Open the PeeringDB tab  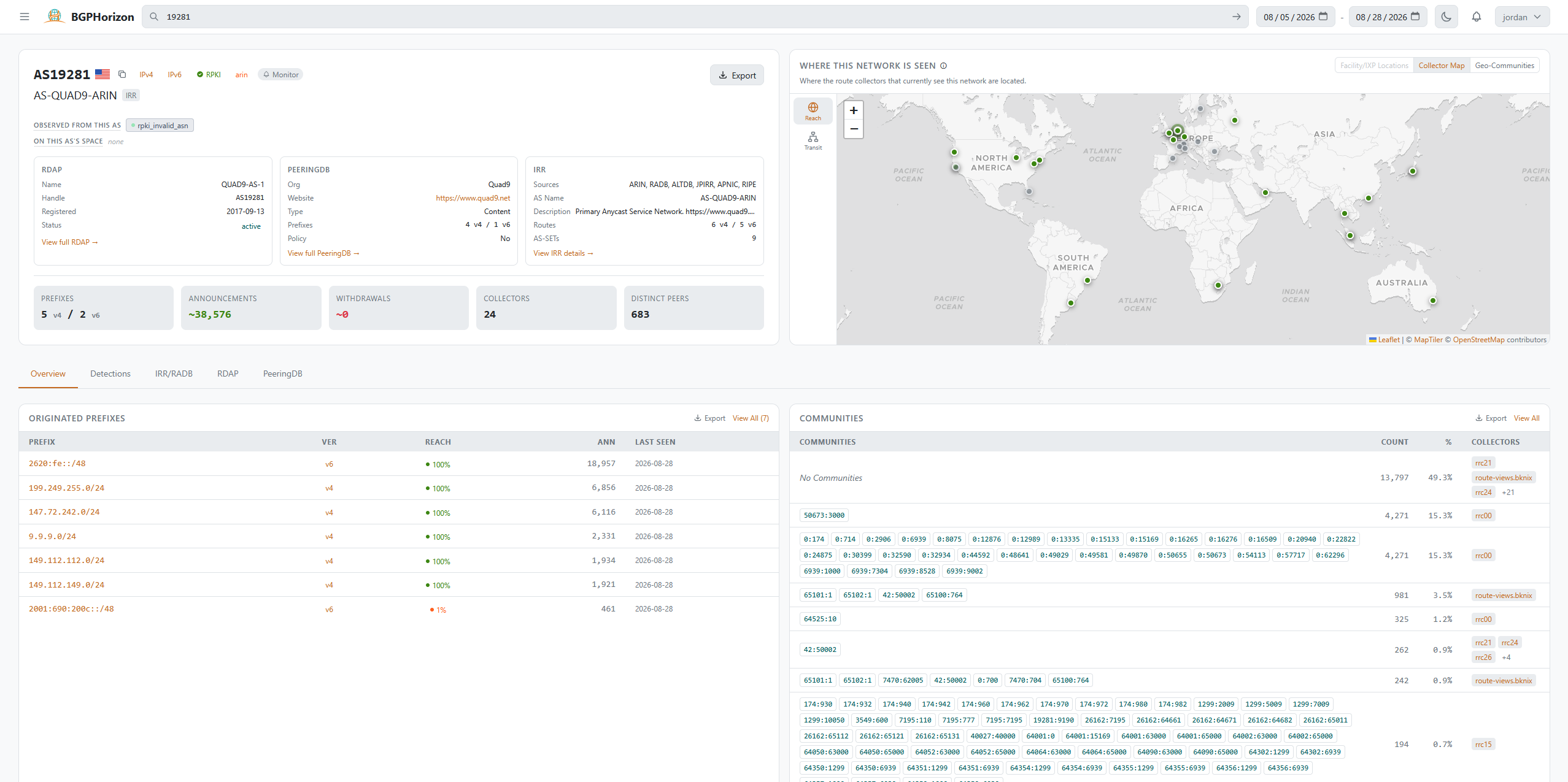pyautogui.click(x=282, y=374)
